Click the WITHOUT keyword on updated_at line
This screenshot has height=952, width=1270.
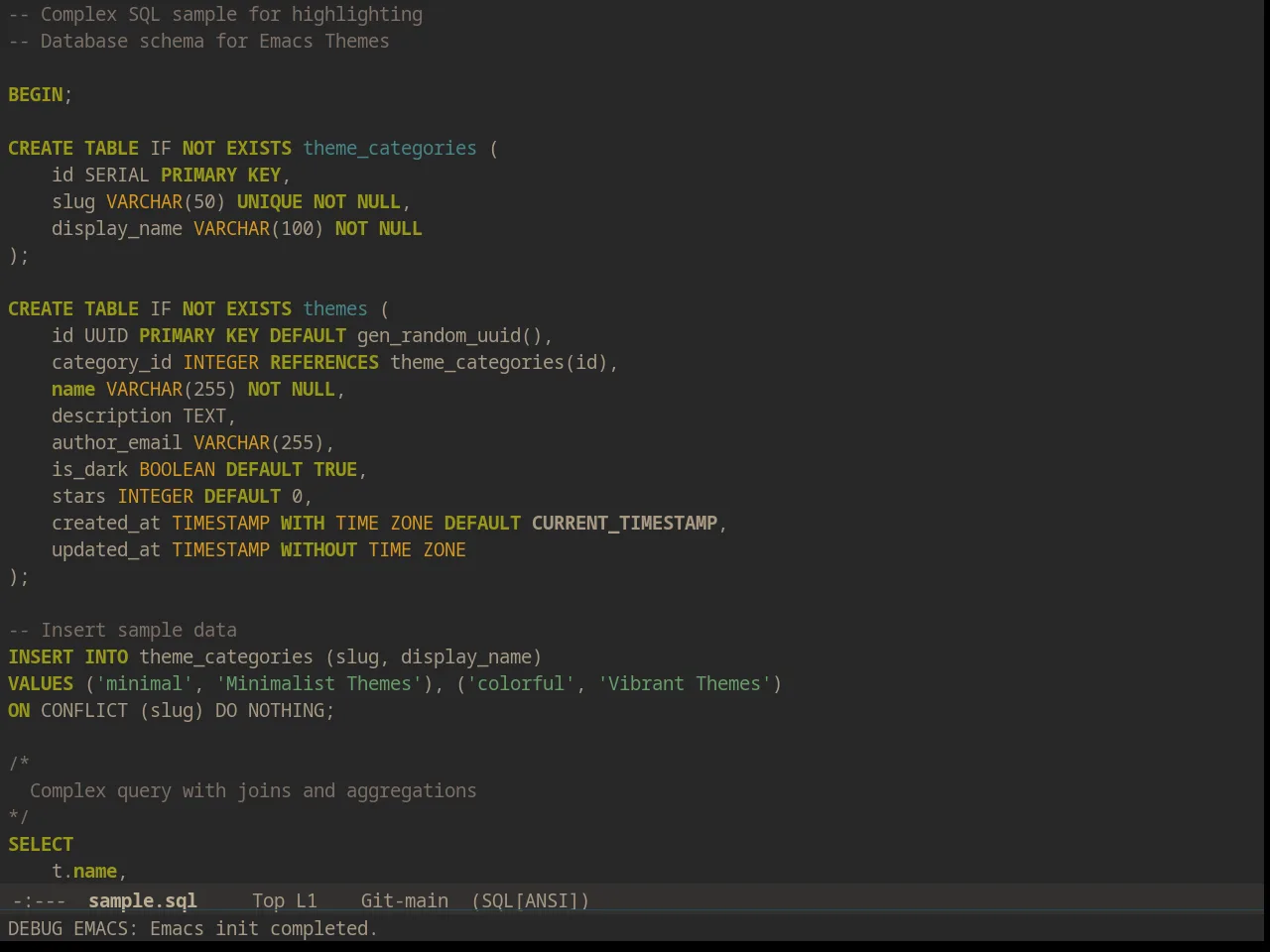(318, 549)
